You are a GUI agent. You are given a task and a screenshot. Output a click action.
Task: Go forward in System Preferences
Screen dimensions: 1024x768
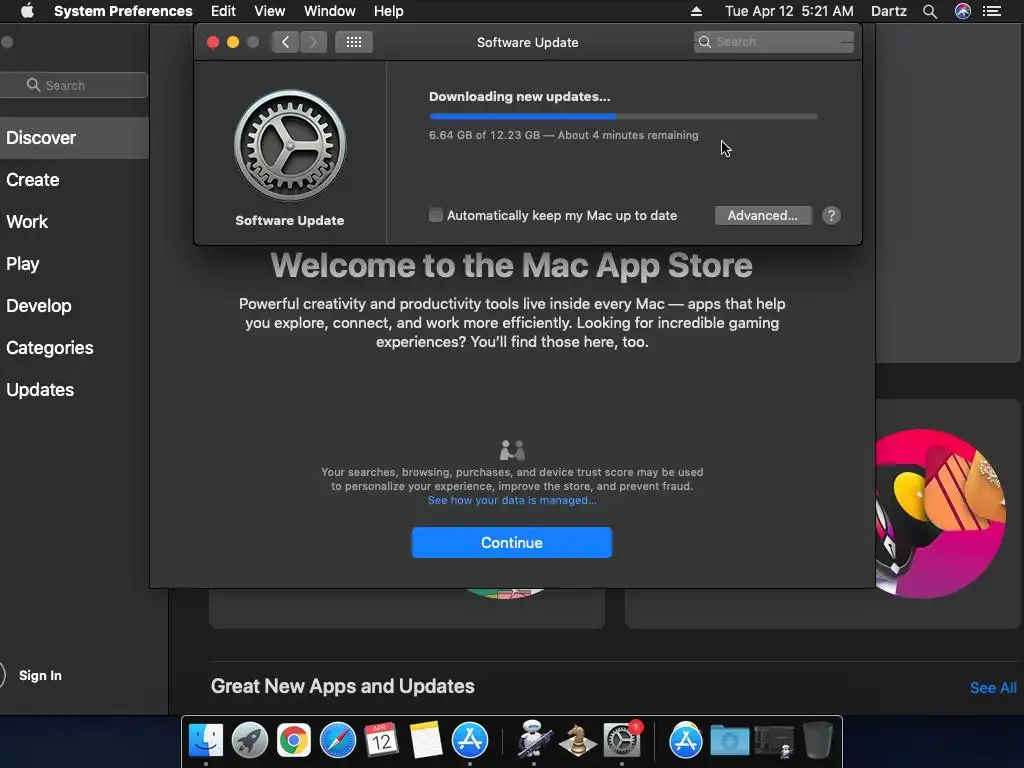coord(313,42)
